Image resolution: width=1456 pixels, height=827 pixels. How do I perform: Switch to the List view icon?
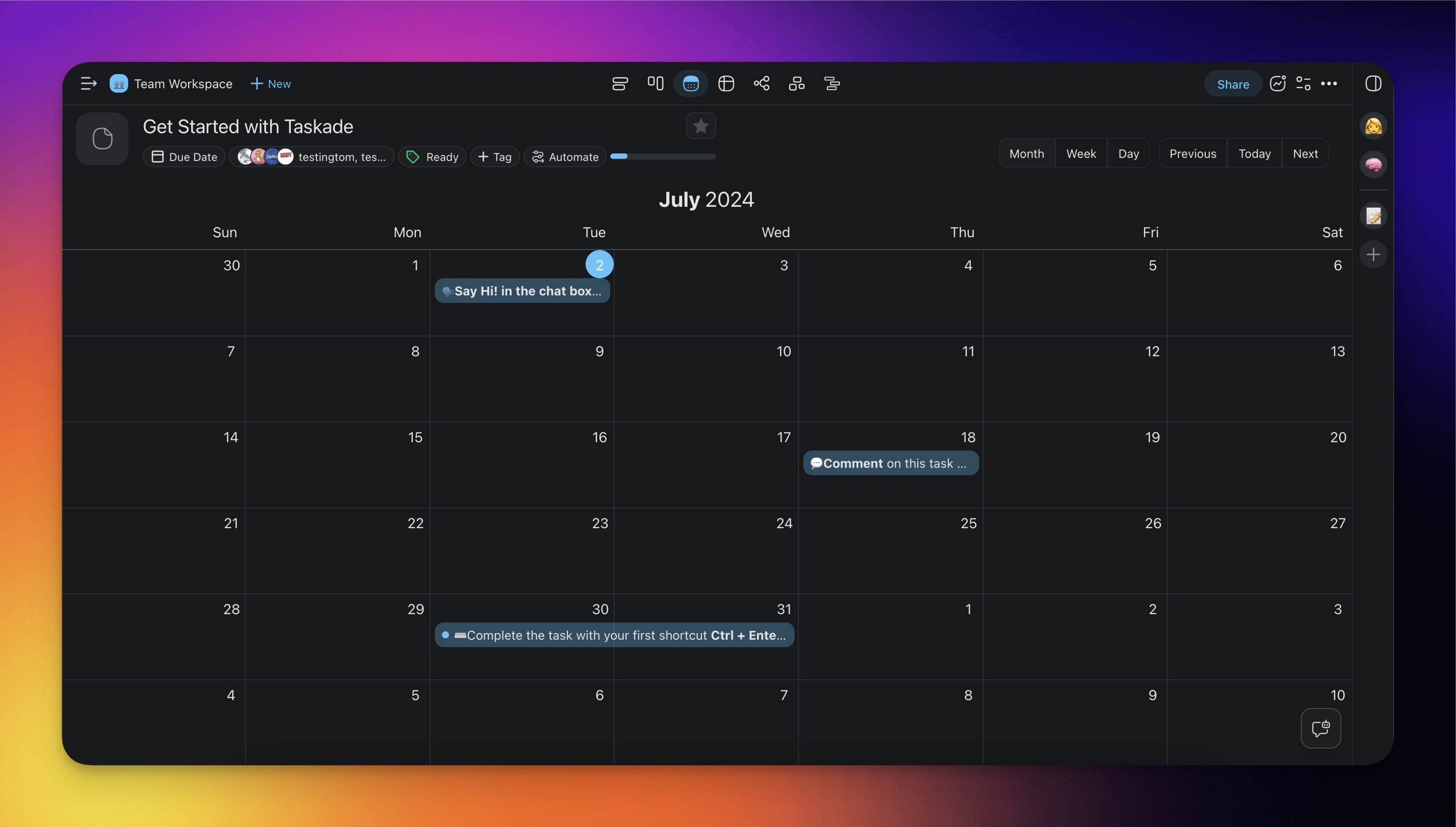[x=620, y=84]
